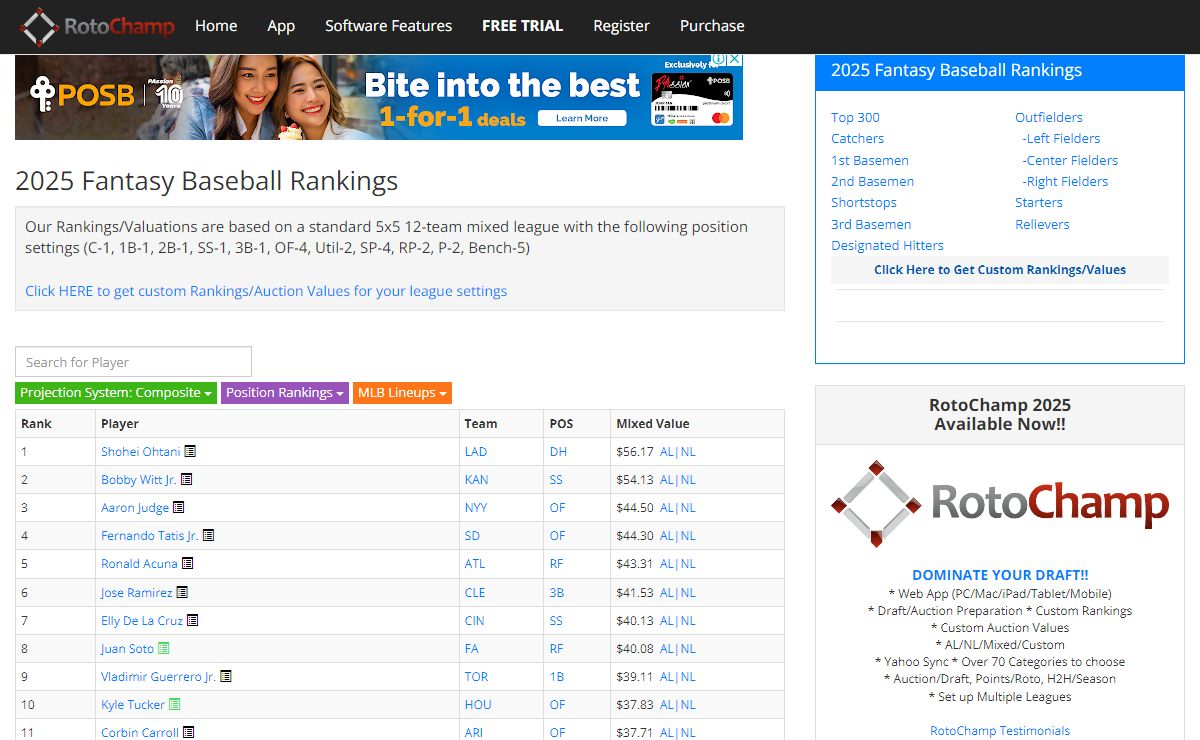1200x740 pixels.
Task: Open notes icon beside Fernando Tatis Jr.
Action: (x=208, y=536)
